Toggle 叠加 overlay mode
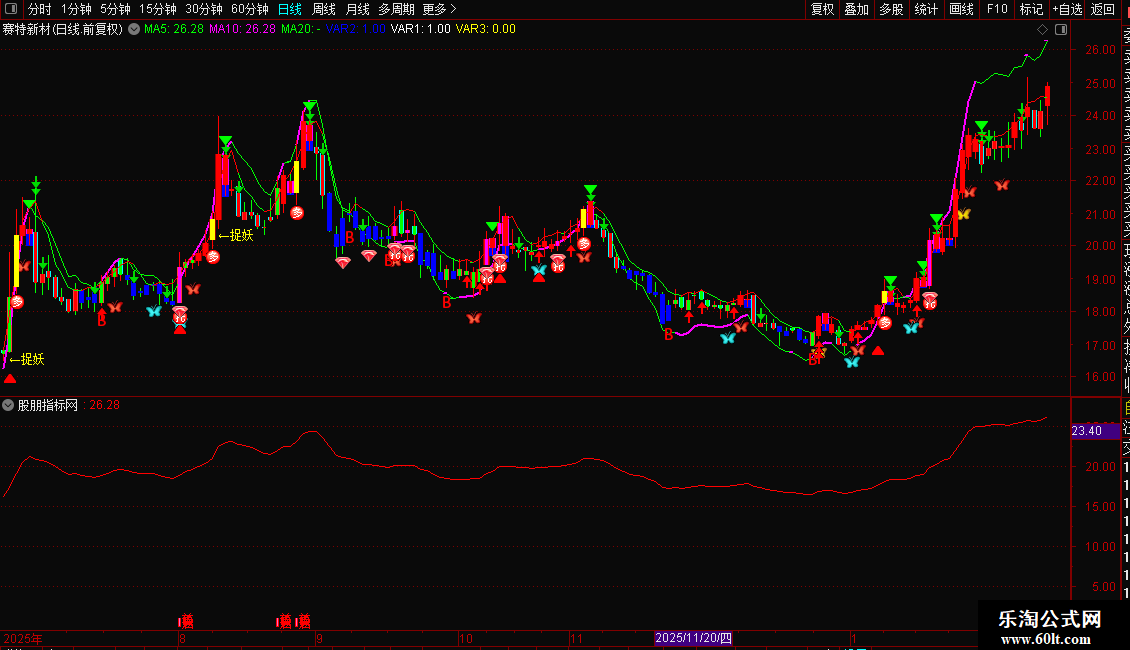The height and width of the screenshot is (650, 1130). (856, 9)
